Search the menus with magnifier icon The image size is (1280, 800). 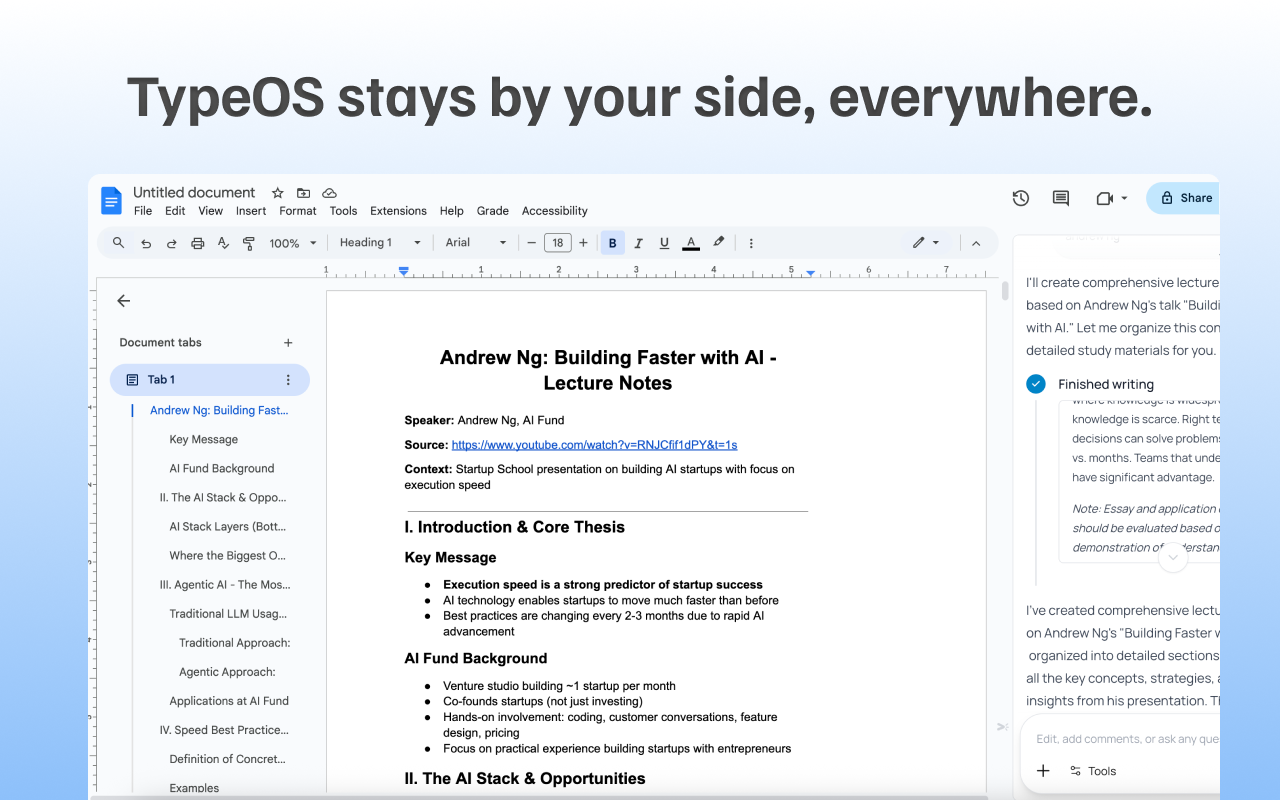pyautogui.click(x=118, y=242)
